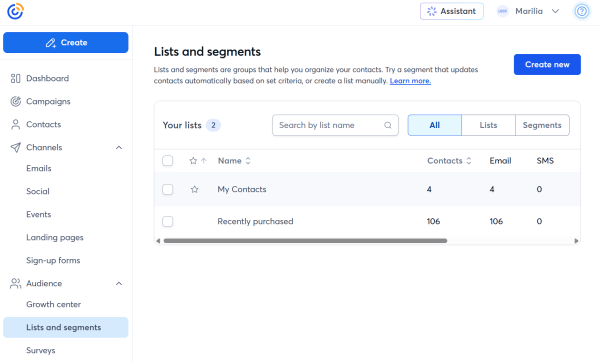
Task: Select the All filter tab
Action: [x=434, y=125]
